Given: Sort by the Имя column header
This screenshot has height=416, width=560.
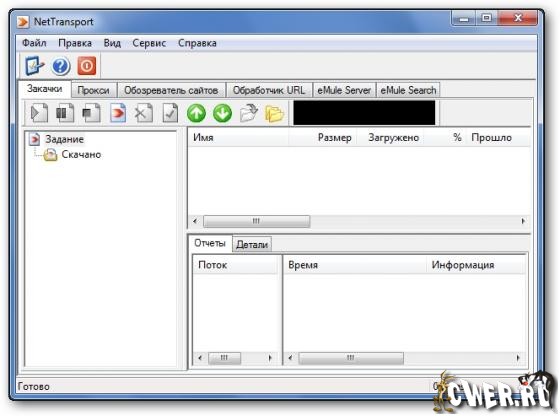Looking at the screenshot, I should point(238,137).
